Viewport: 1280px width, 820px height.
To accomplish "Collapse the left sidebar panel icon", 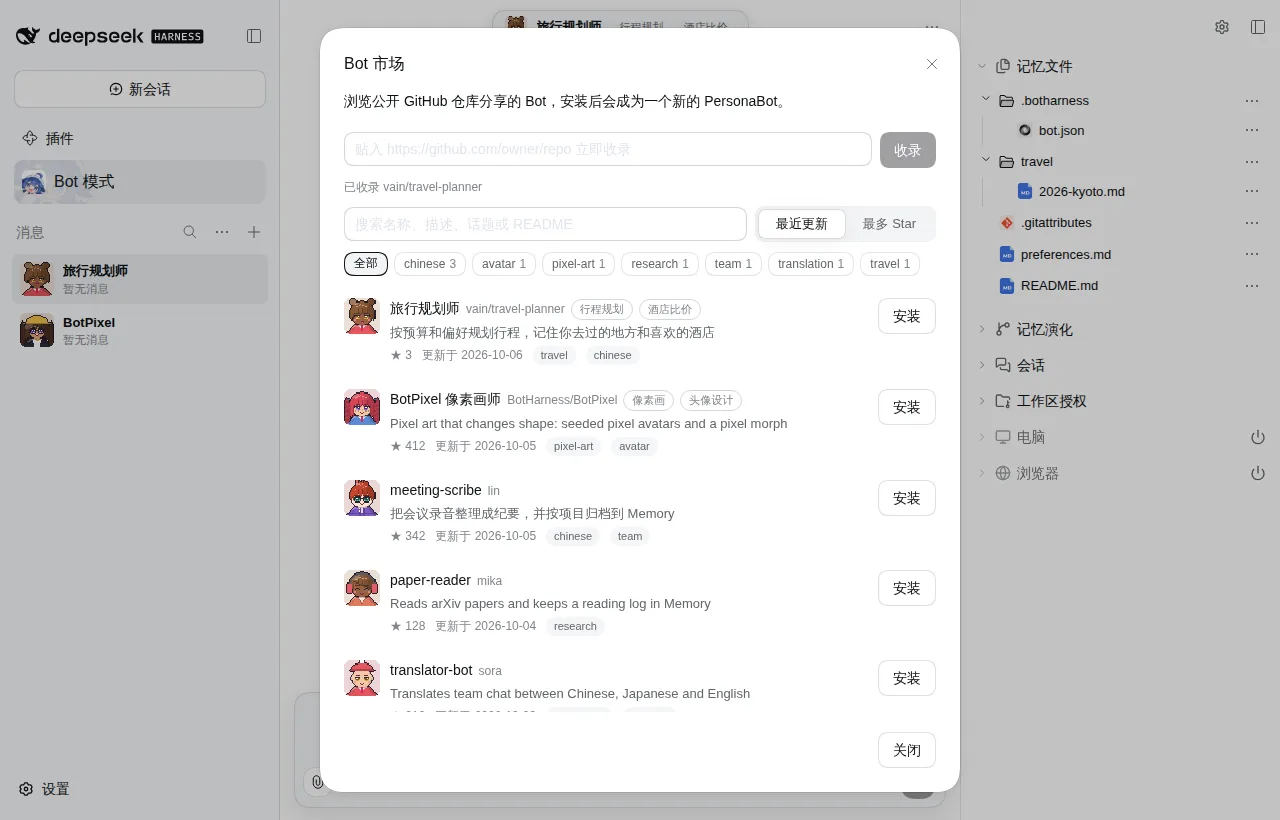I will [254, 36].
